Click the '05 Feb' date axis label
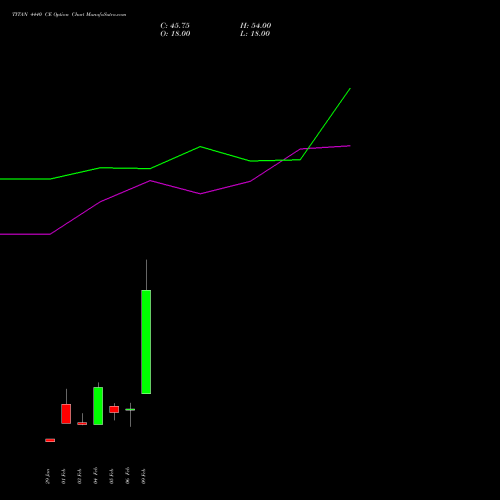The width and height of the screenshot is (500, 500). 112,476
